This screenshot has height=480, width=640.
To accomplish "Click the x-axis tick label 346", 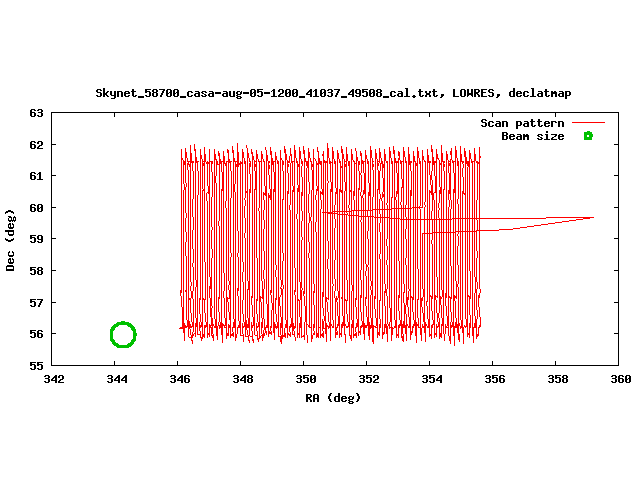I will [x=180, y=380].
